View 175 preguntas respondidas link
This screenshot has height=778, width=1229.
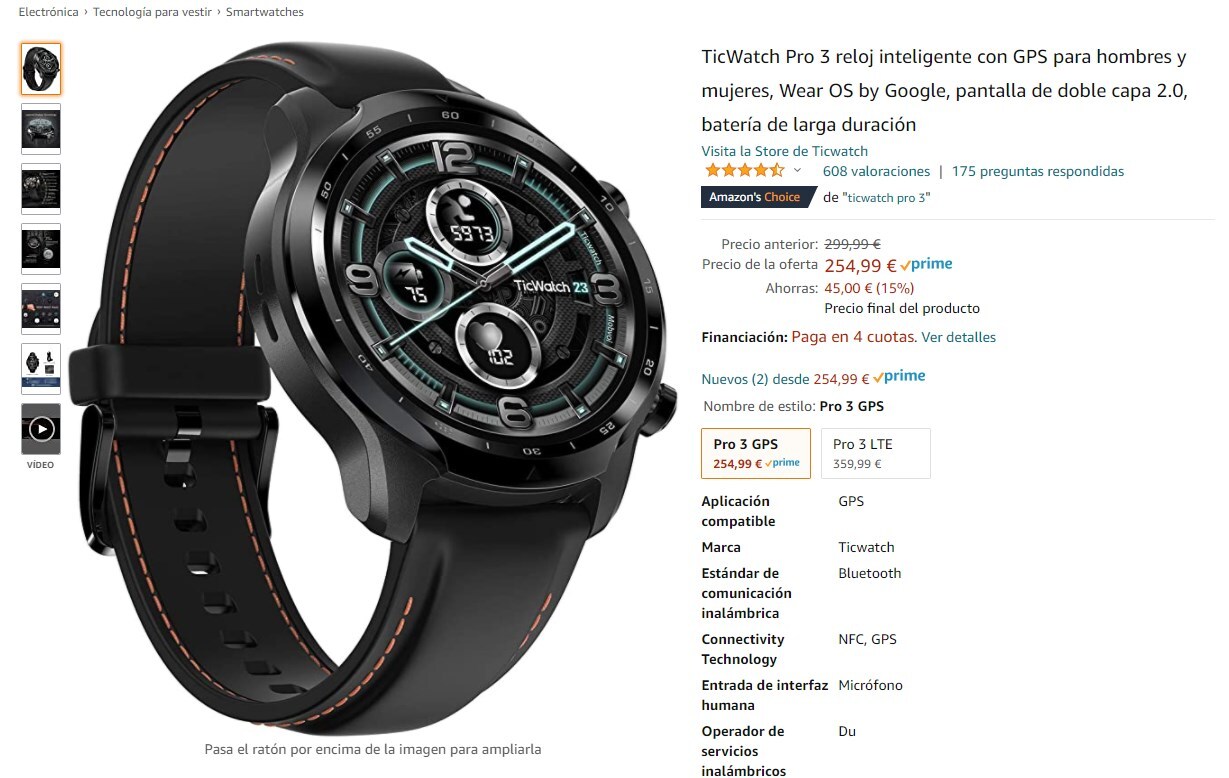[1038, 171]
